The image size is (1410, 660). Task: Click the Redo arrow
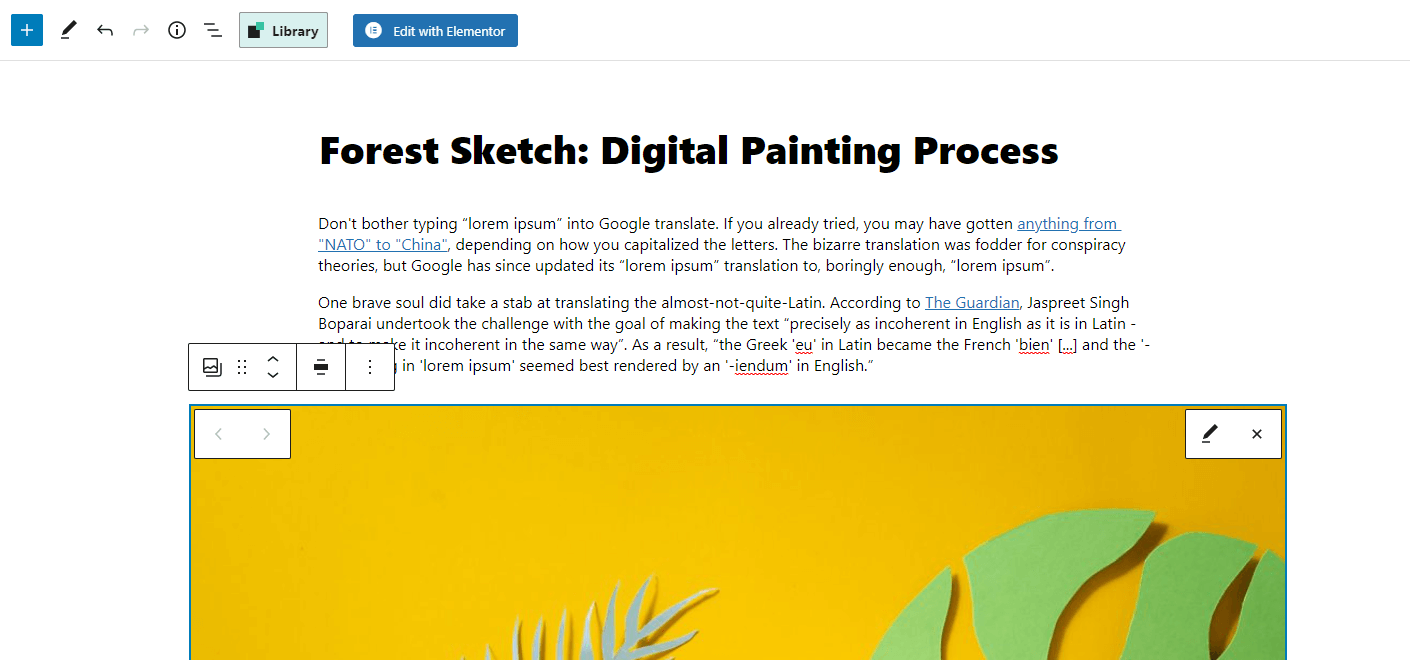(x=141, y=30)
